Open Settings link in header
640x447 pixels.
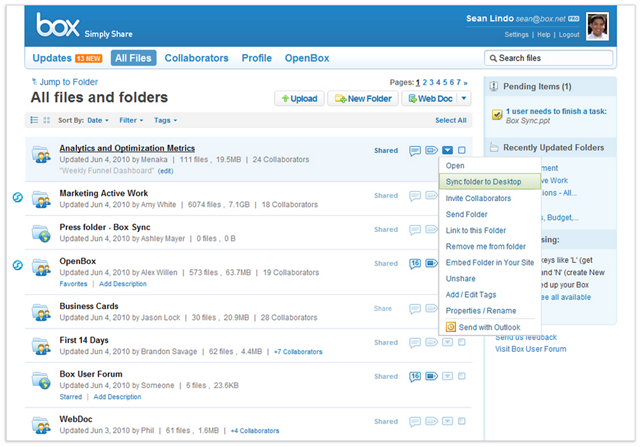pos(516,35)
